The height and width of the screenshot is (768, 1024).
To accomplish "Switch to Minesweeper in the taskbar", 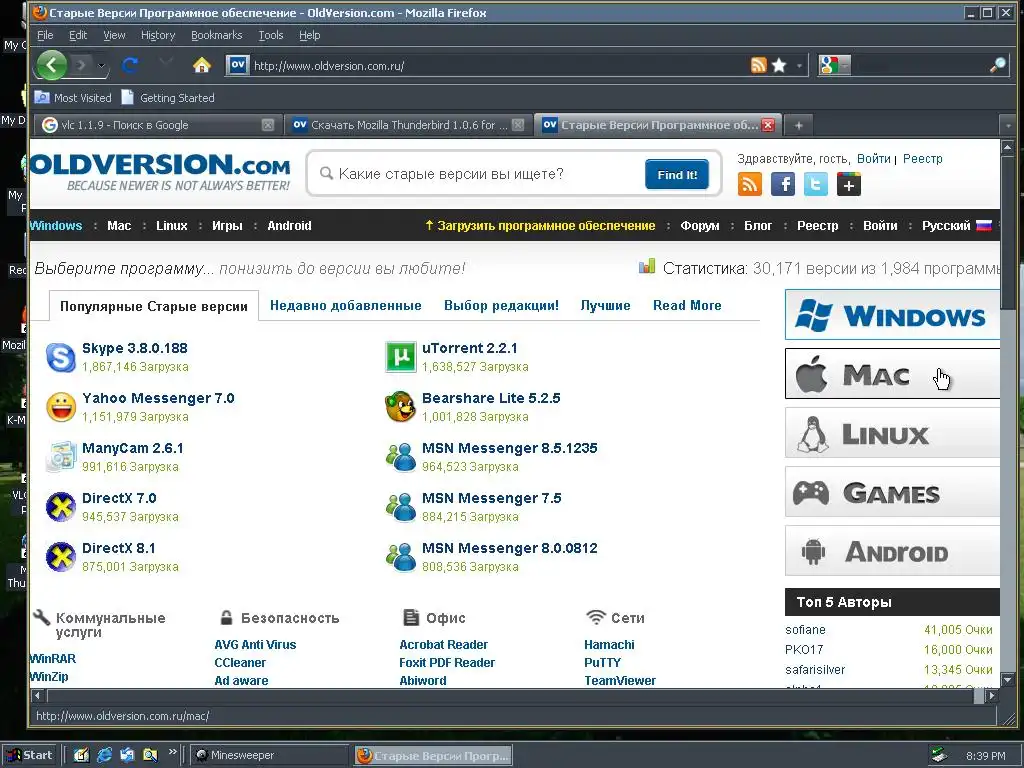I will point(268,755).
